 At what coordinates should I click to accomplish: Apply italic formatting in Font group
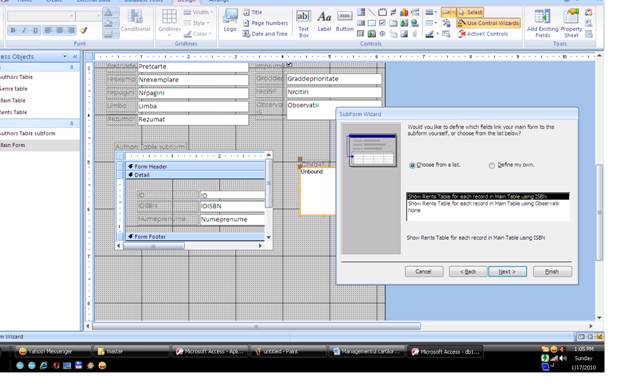coord(24,30)
